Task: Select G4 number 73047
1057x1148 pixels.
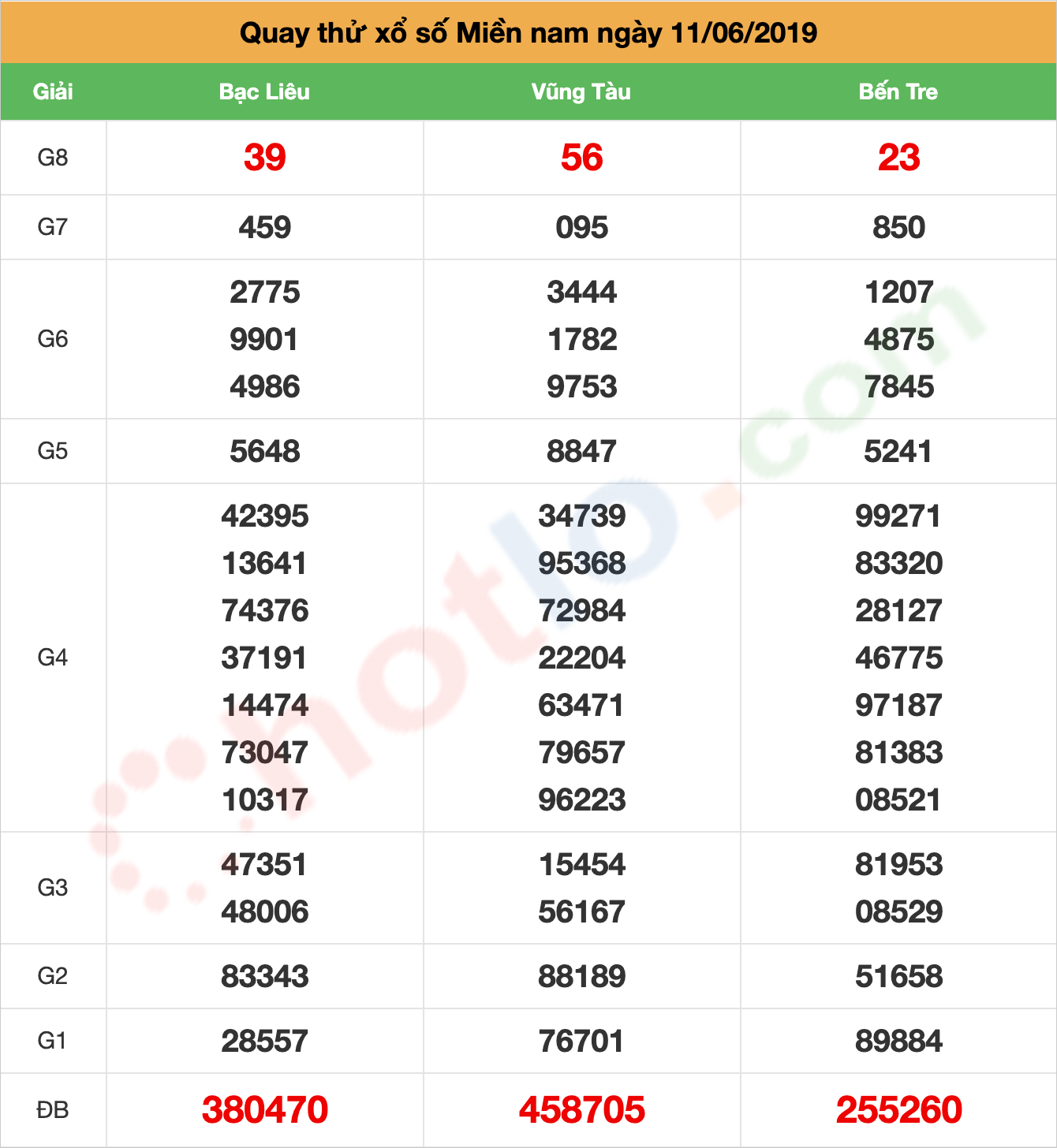Action: (265, 753)
